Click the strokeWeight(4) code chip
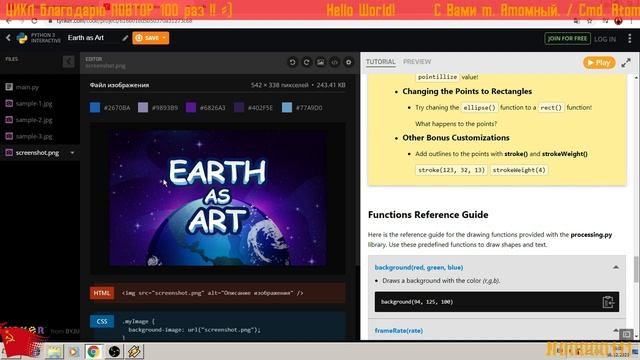640x360 pixels. tap(518, 170)
